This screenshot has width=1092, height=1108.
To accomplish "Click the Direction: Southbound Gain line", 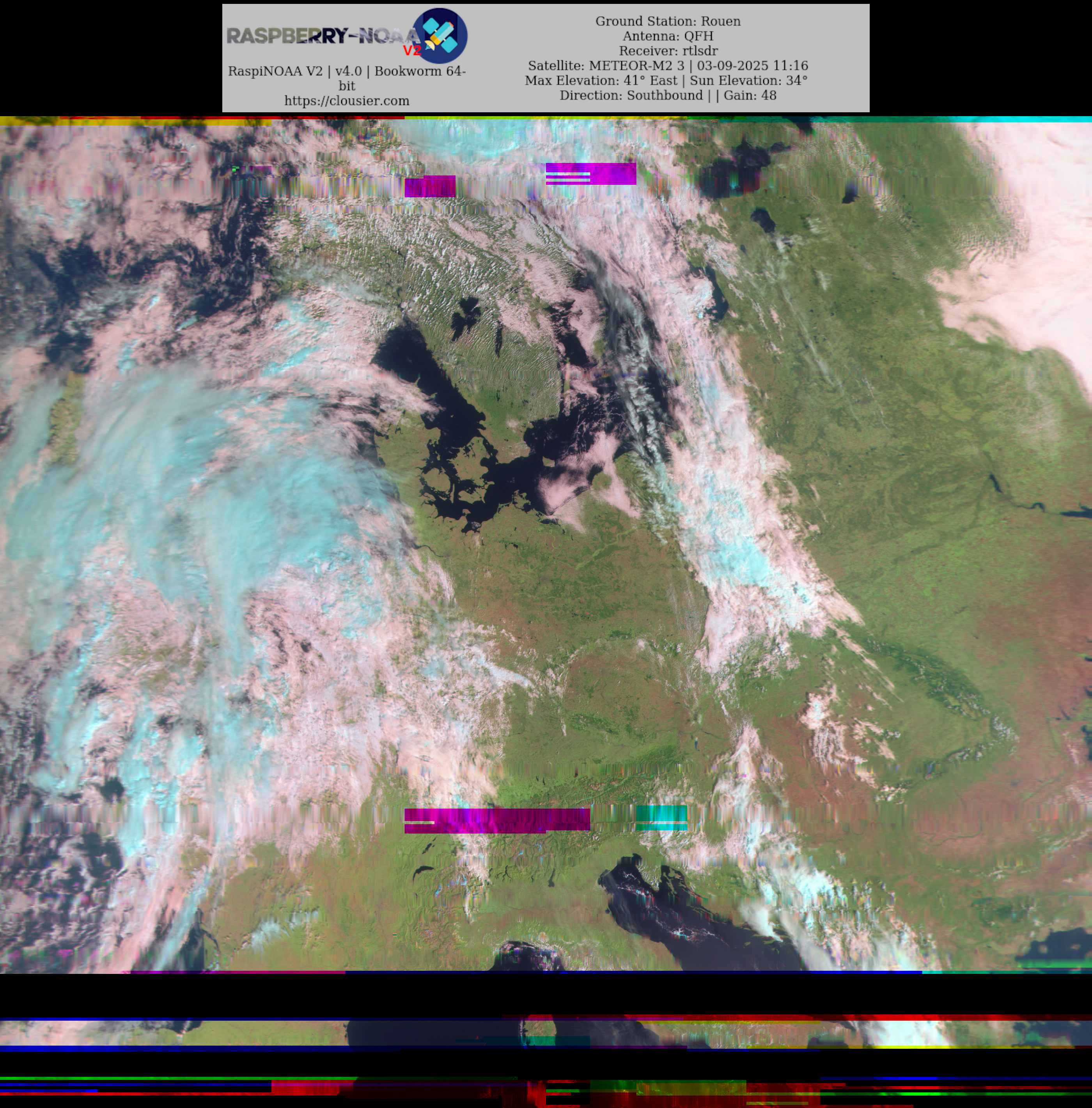I will pos(668,95).
